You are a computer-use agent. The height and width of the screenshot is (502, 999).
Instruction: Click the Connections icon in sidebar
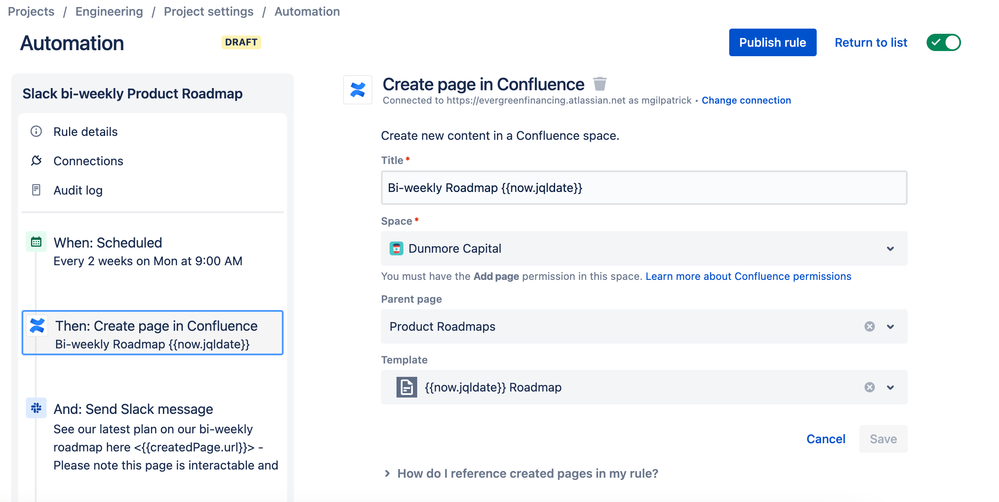coord(37,161)
